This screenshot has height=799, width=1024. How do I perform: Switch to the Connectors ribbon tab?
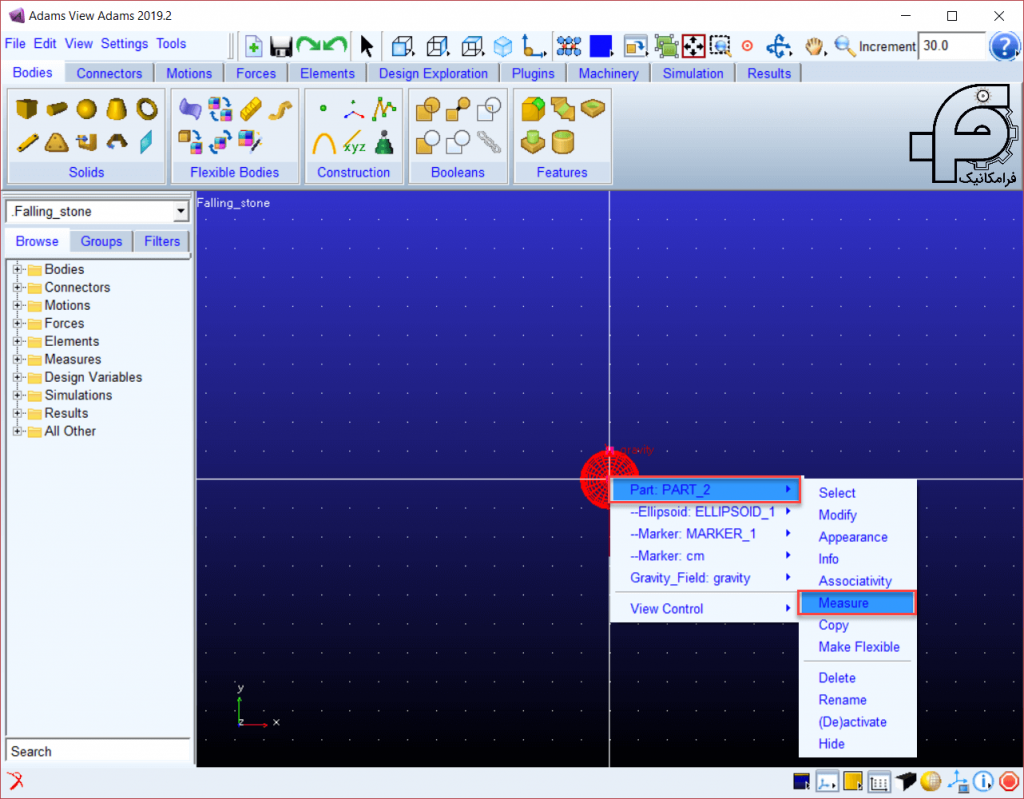click(109, 73)
